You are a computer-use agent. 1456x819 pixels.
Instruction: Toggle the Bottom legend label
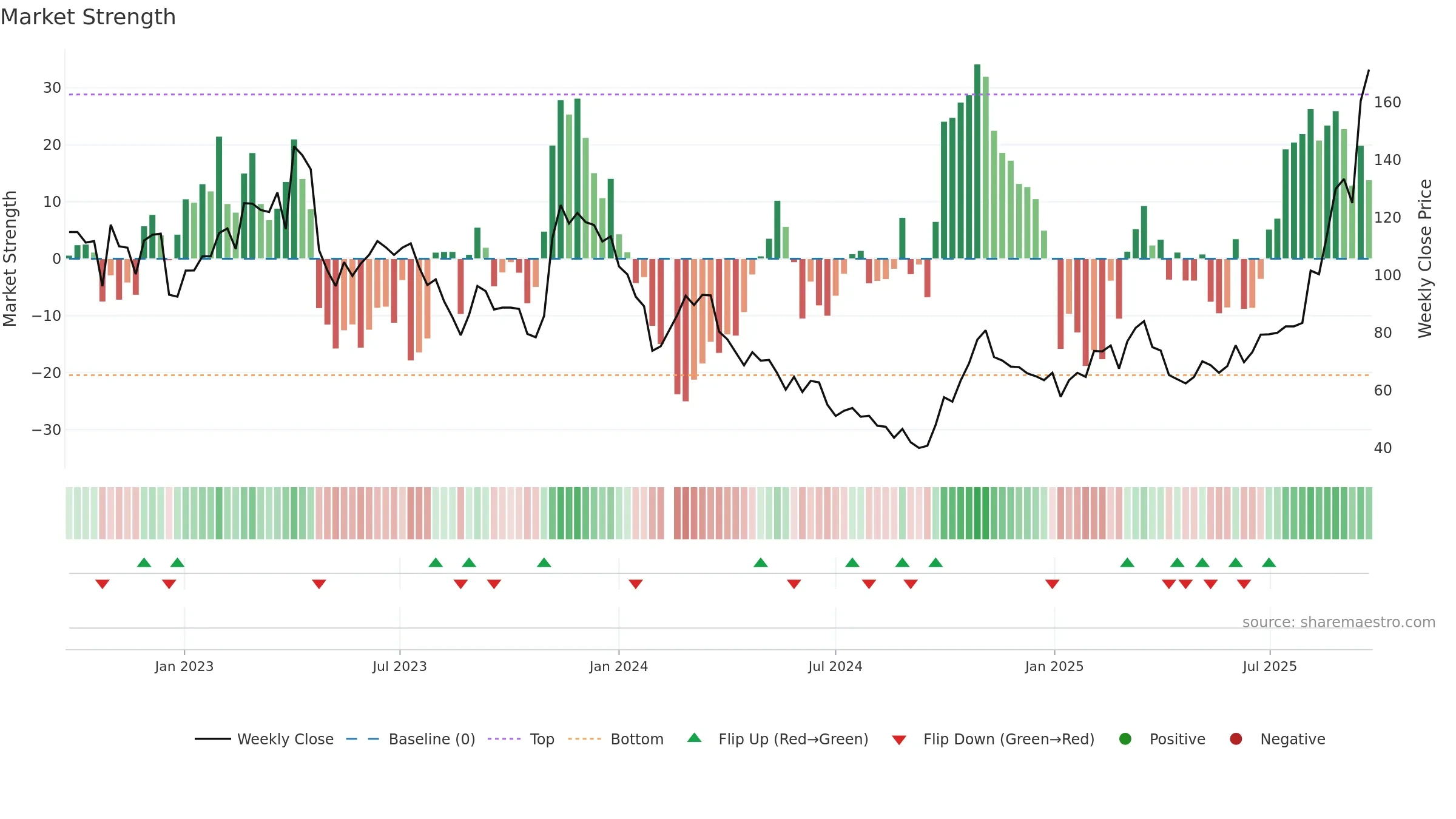637,740
